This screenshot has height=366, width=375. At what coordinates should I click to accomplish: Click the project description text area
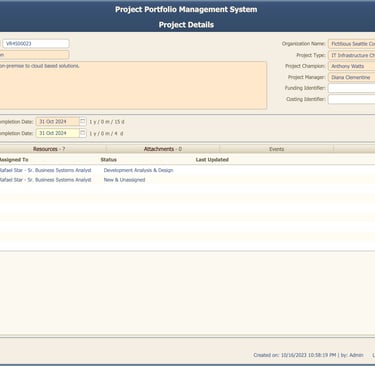pos(133,85)
